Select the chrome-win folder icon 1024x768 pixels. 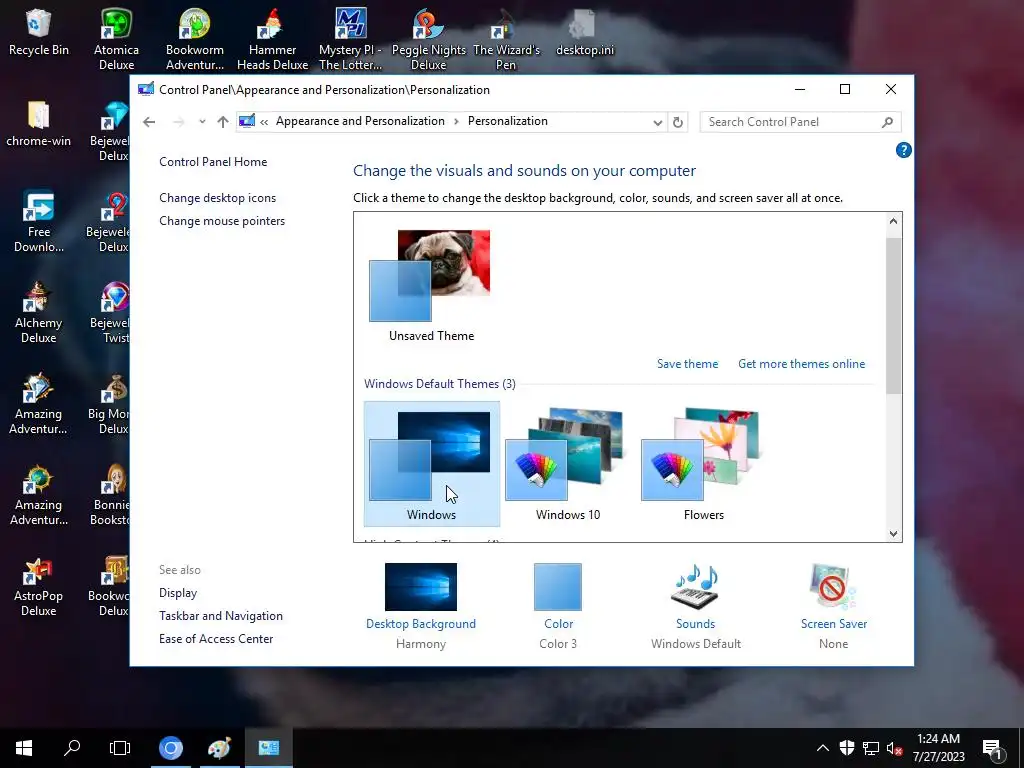point(39,123)
